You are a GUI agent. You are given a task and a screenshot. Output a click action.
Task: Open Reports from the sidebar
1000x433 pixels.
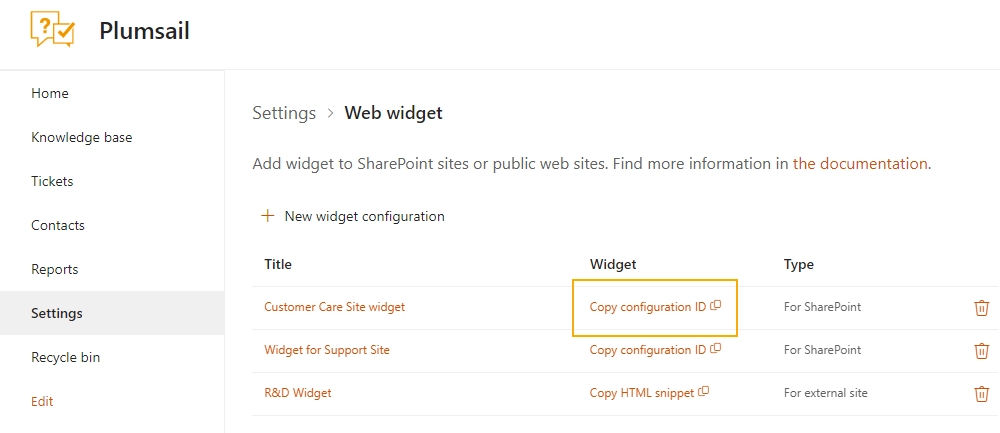(55, 269)
